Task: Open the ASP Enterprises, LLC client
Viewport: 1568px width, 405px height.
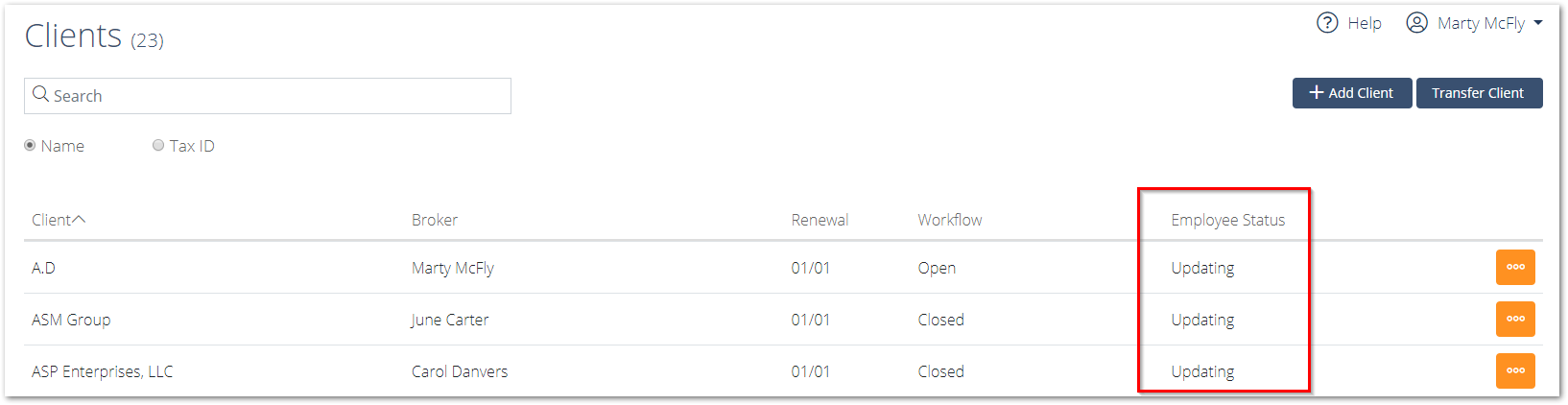Action: point(103,371)
